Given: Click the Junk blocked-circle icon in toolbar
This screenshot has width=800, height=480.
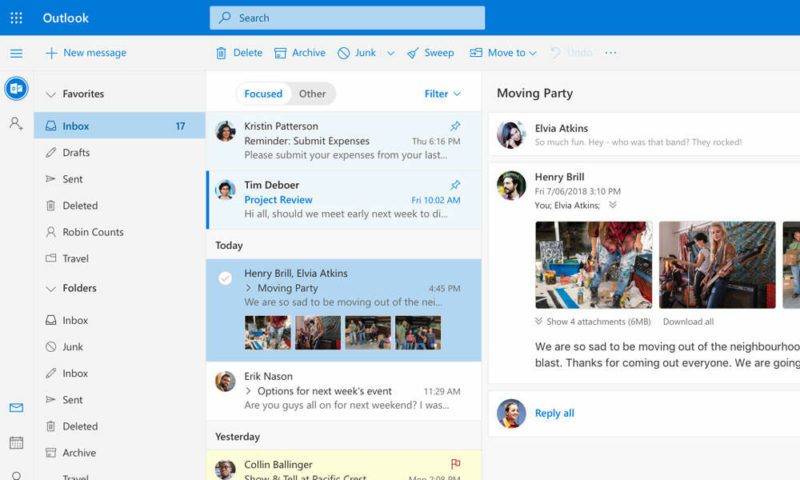Looking at the screenshot, I should click(344, 53).
